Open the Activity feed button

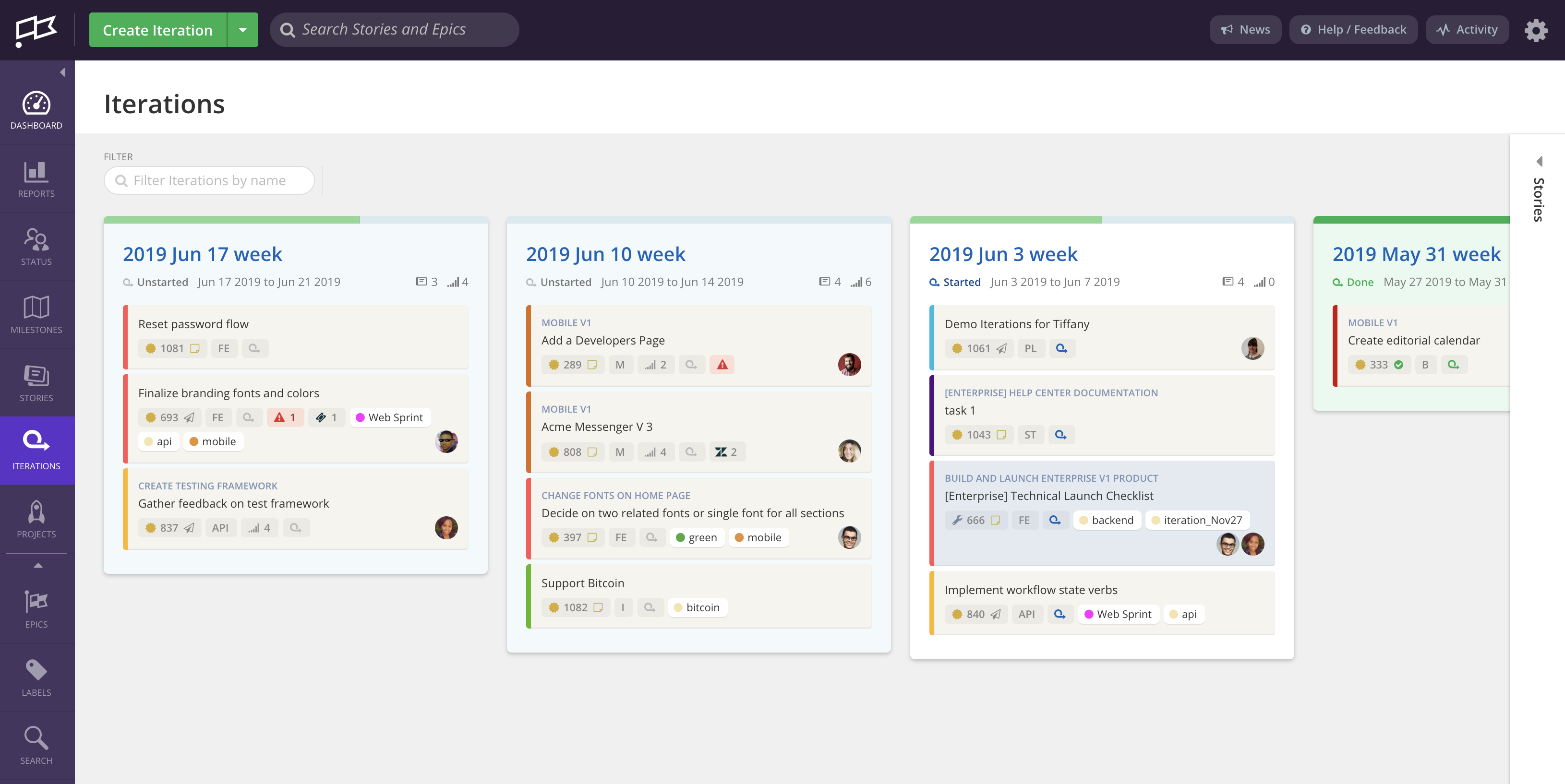(1467, 30)
